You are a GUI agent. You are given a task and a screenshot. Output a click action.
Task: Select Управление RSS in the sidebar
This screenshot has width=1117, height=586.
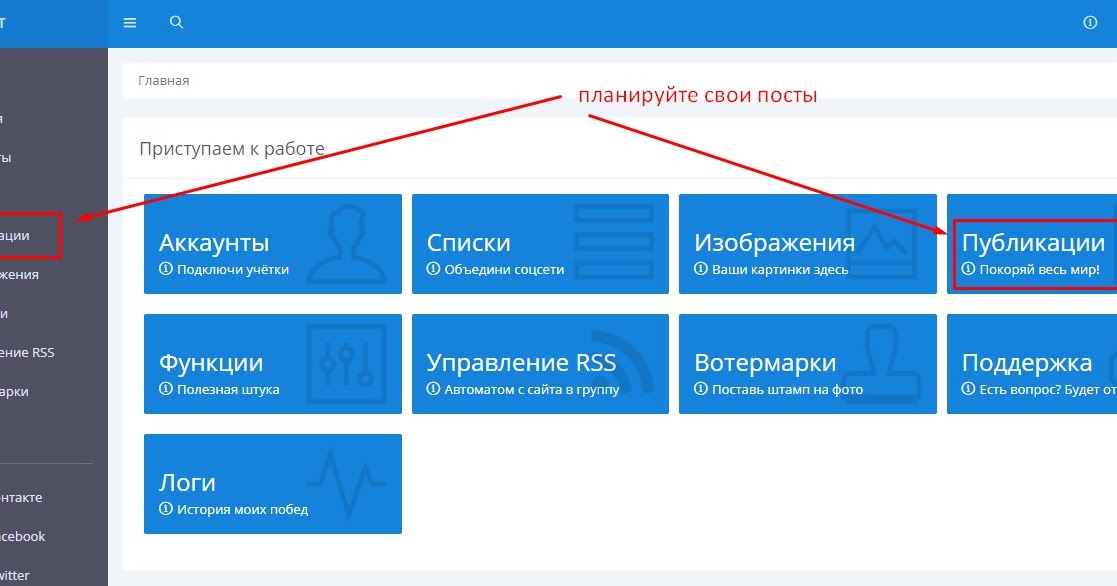point(28,352)
